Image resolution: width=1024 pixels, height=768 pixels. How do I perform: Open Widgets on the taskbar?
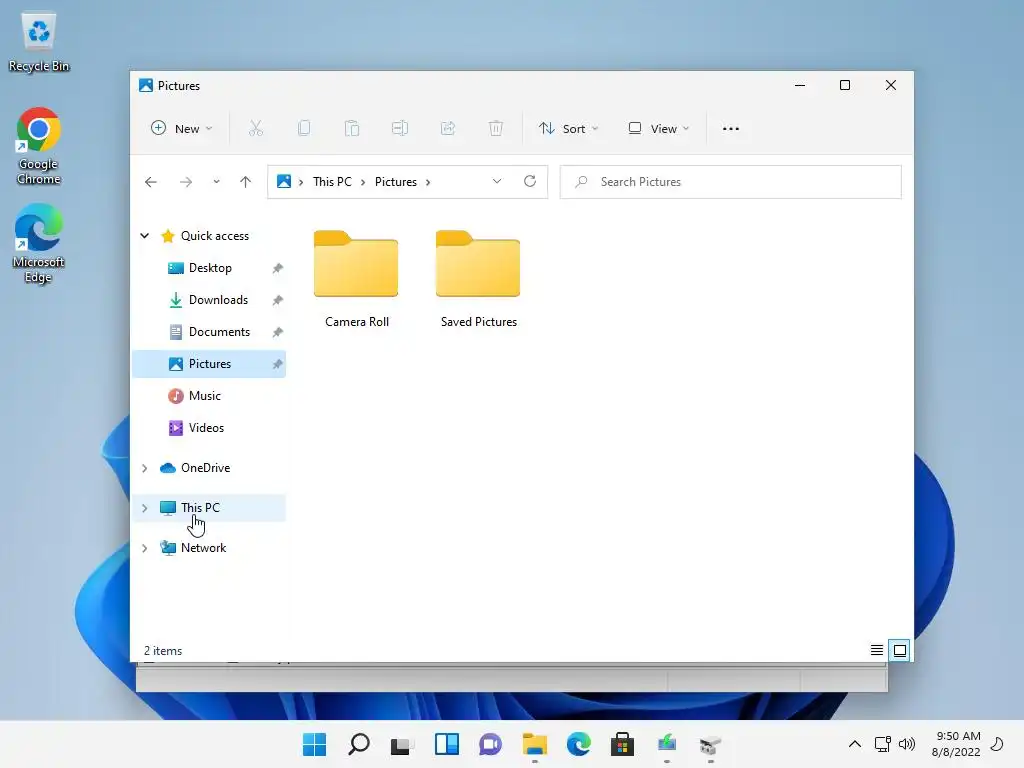pos(447,744)
